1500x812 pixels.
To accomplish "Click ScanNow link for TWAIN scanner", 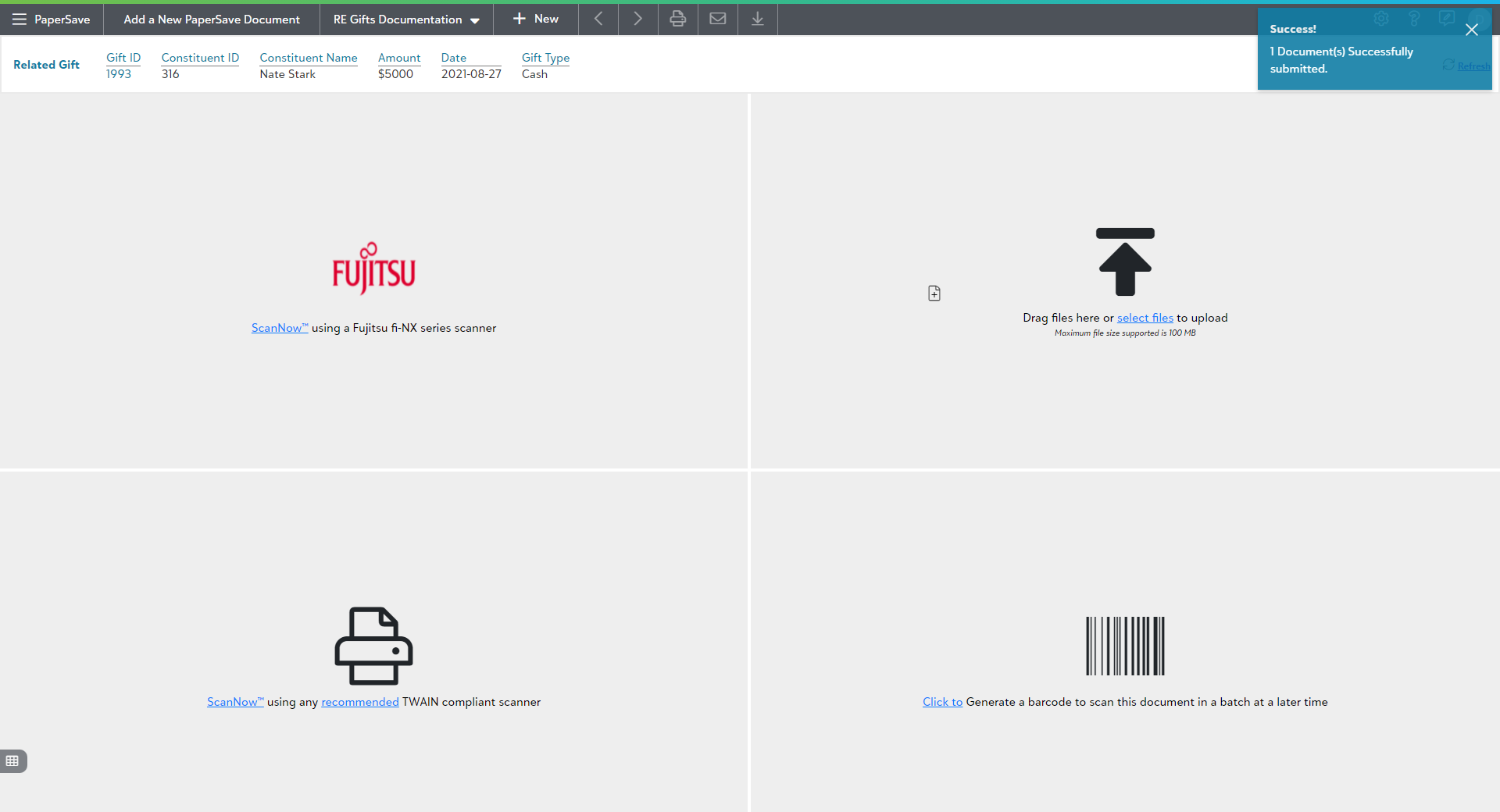I will [234, 702].
